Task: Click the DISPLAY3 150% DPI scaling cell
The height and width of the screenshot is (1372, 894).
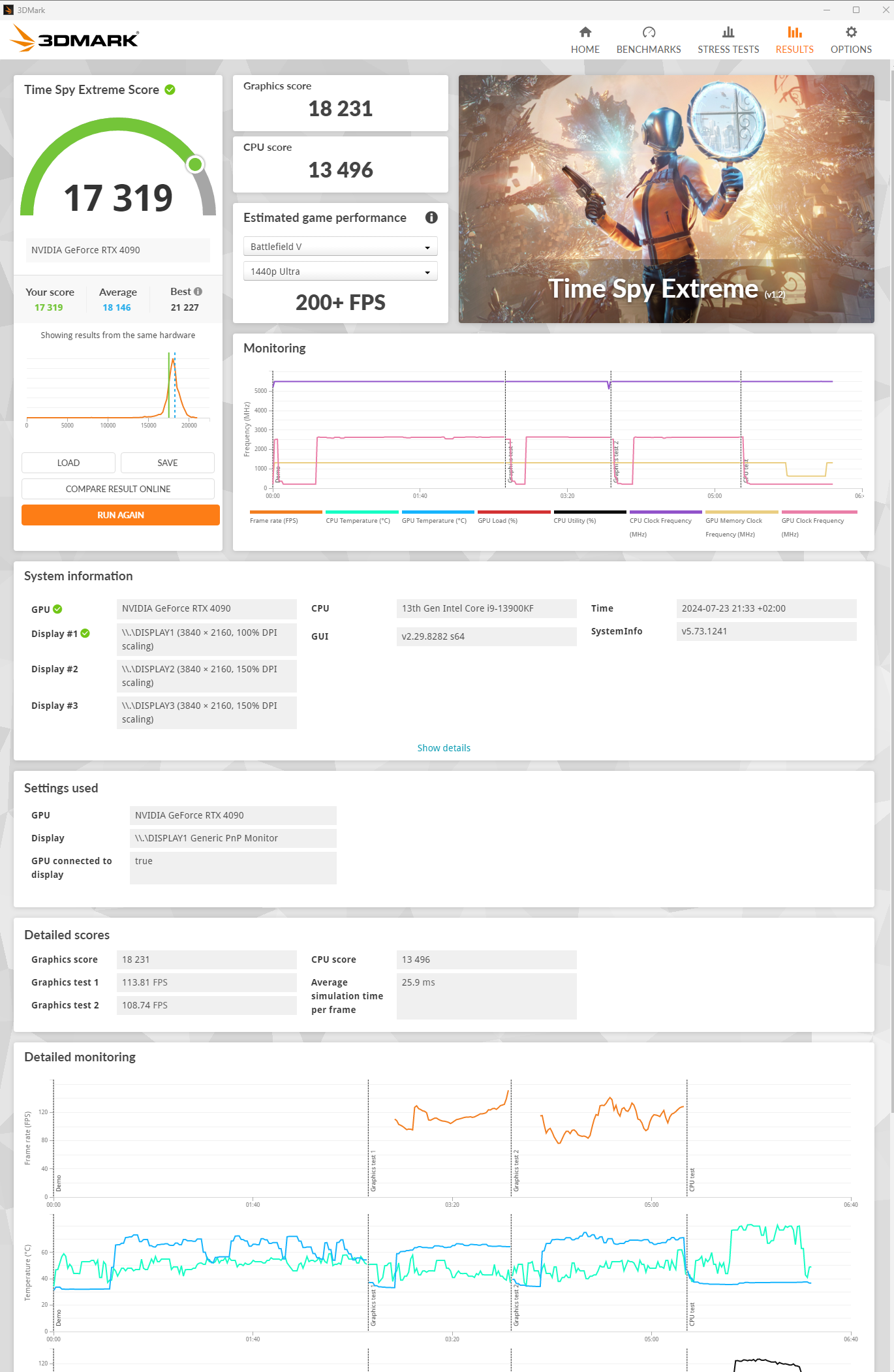Action: point(207,713)
